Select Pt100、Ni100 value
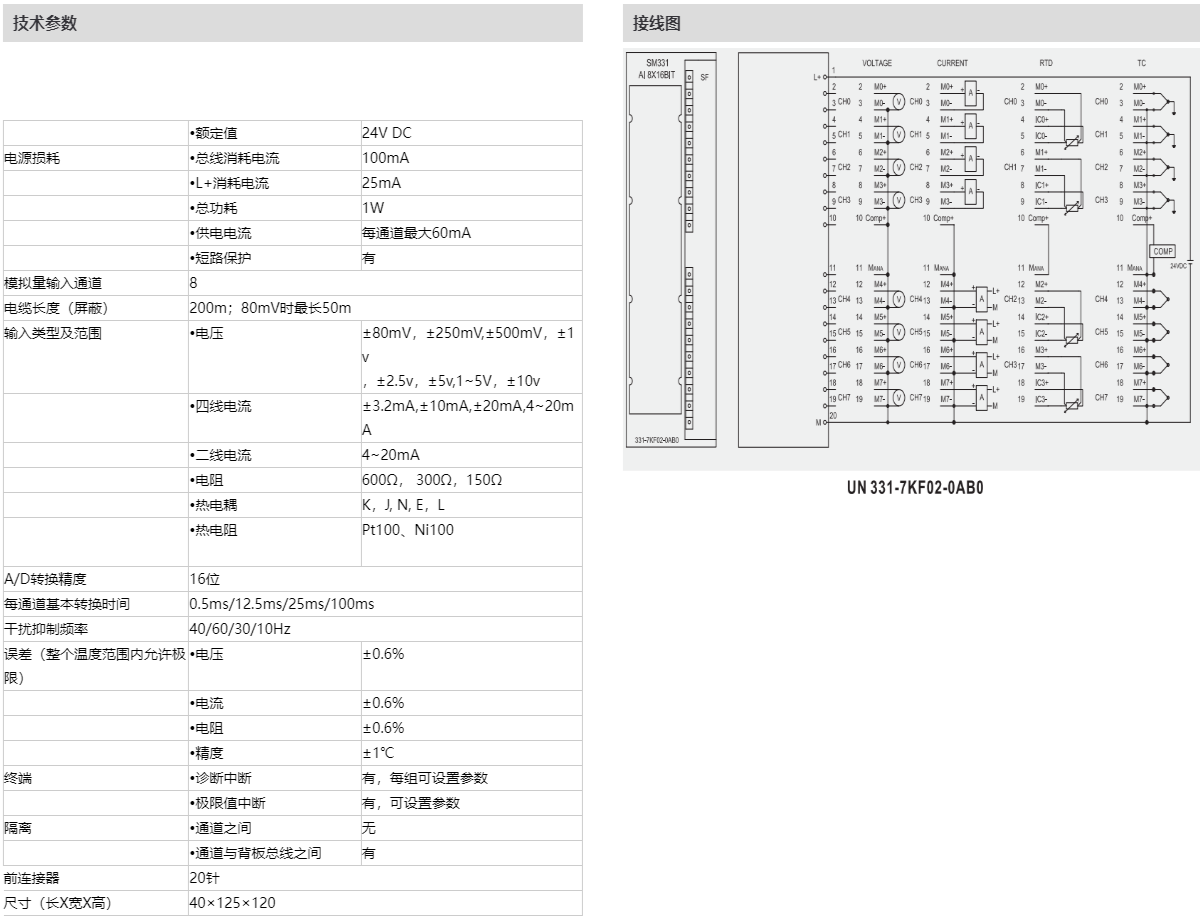This screenshot has width=1200, height=922. 408,530
